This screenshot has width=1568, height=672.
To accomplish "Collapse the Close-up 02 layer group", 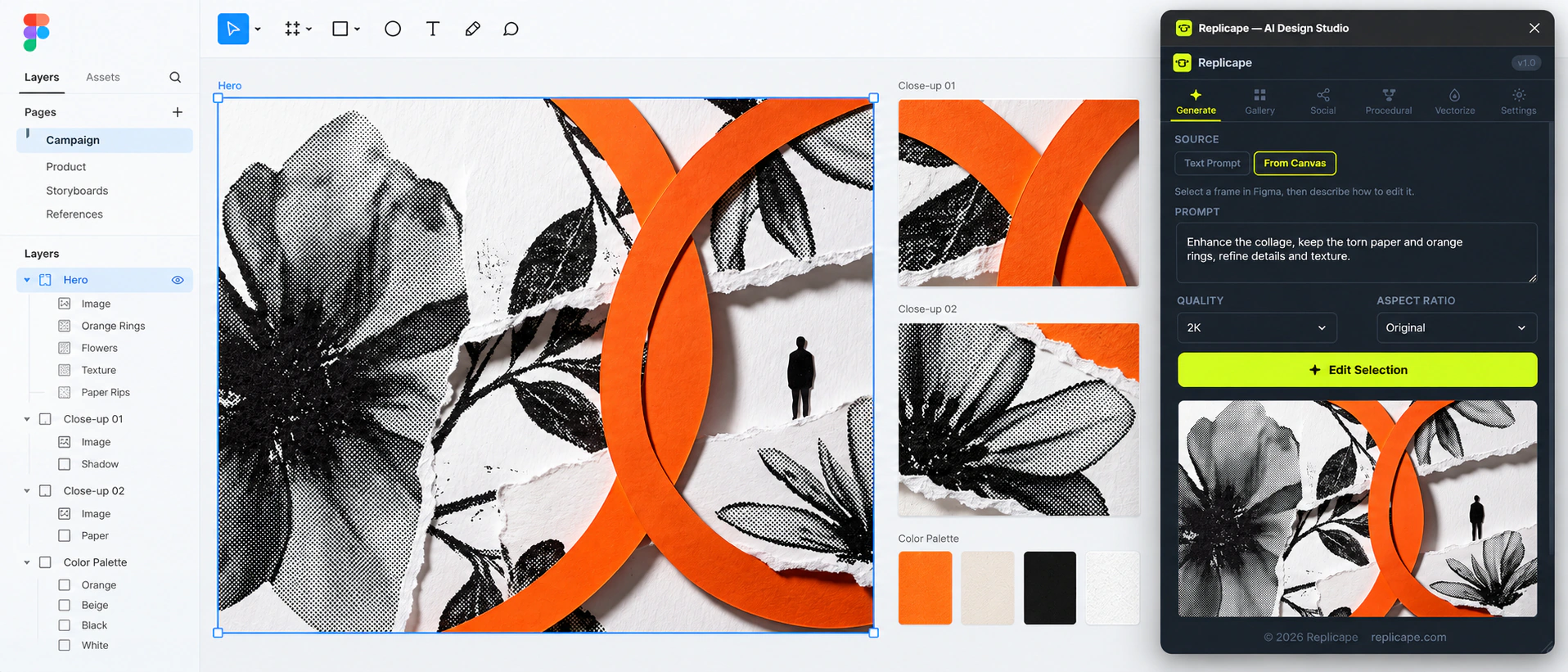I will pyautogui.click(x=27, y=491).
